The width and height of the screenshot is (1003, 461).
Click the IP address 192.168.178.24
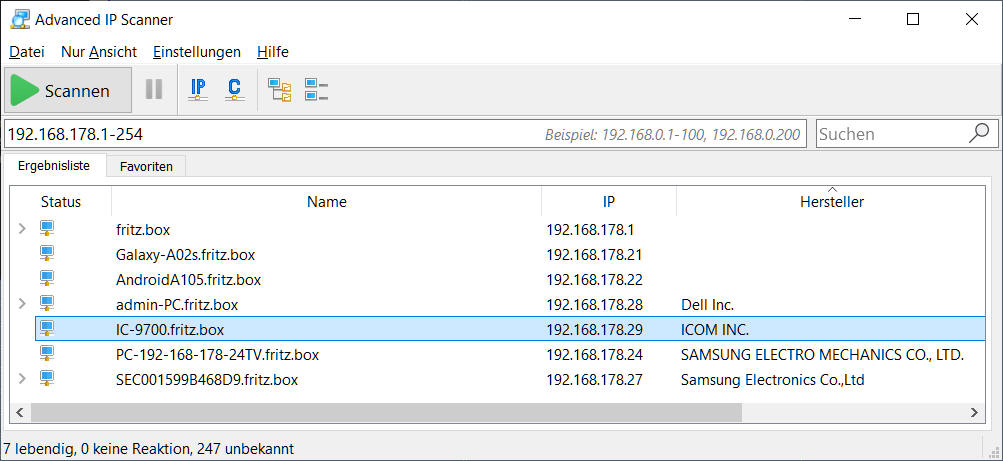pos(594,354)
